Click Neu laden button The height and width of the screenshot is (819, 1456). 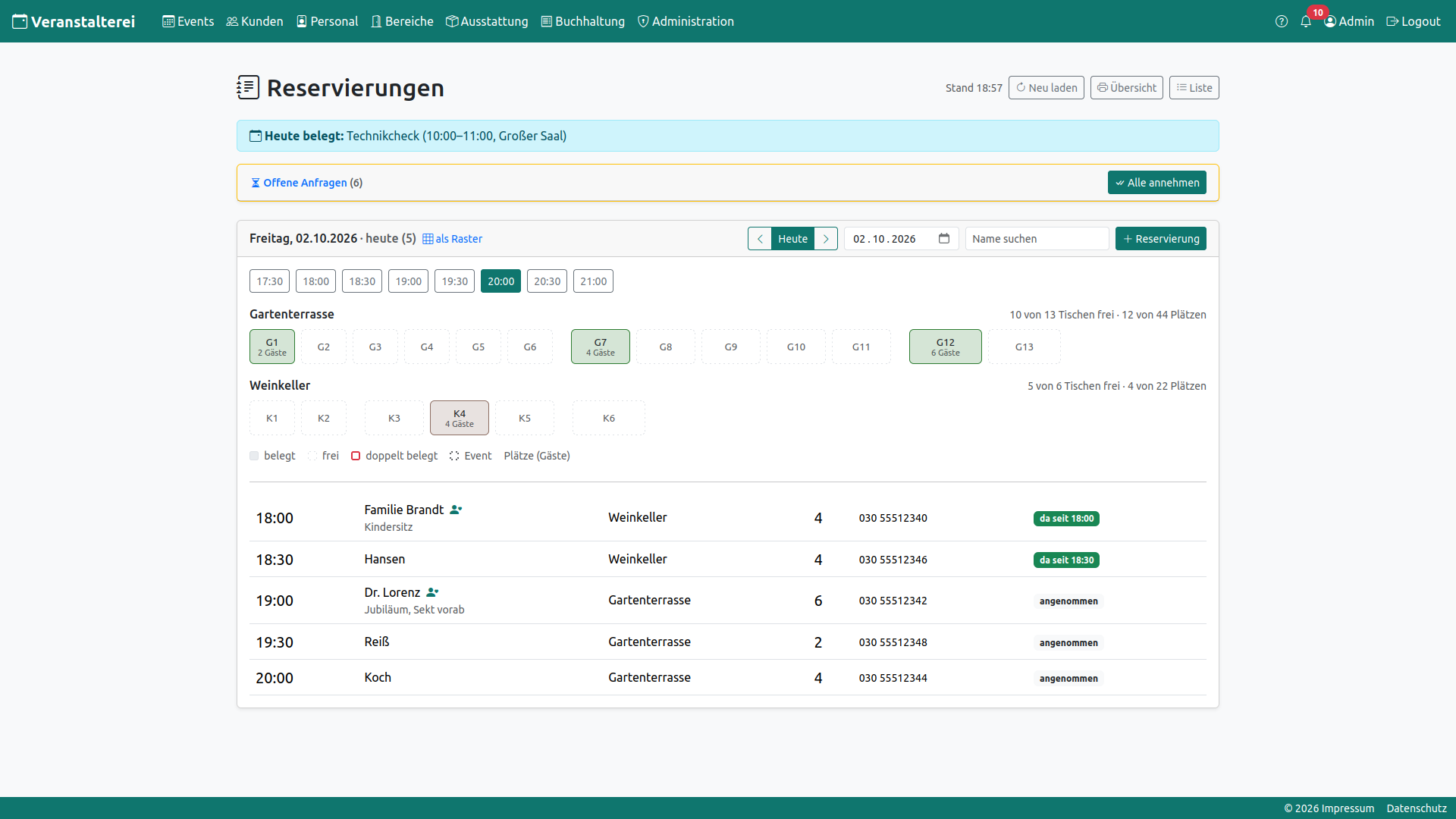coord(1046,88)
